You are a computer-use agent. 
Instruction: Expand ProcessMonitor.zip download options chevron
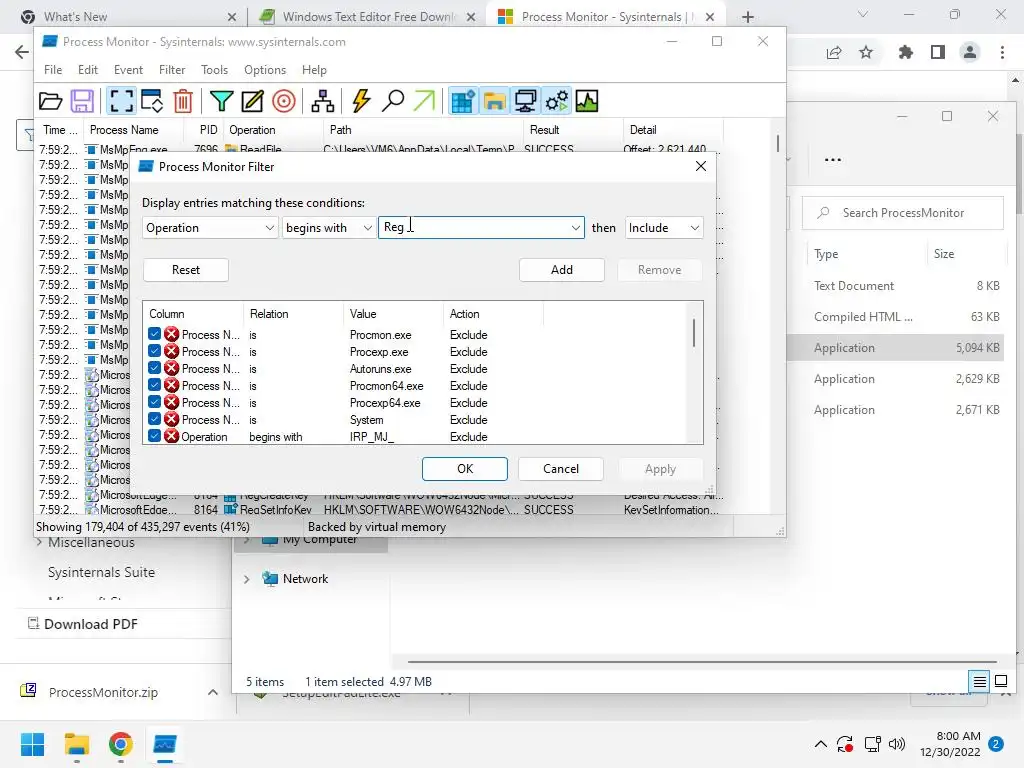[x=213, y=692]
